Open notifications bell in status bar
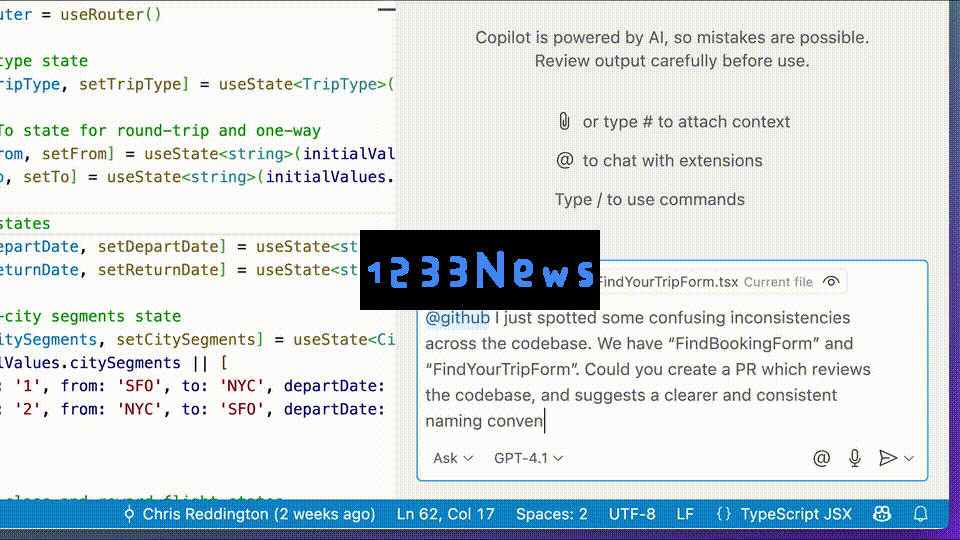 (920, 514)
